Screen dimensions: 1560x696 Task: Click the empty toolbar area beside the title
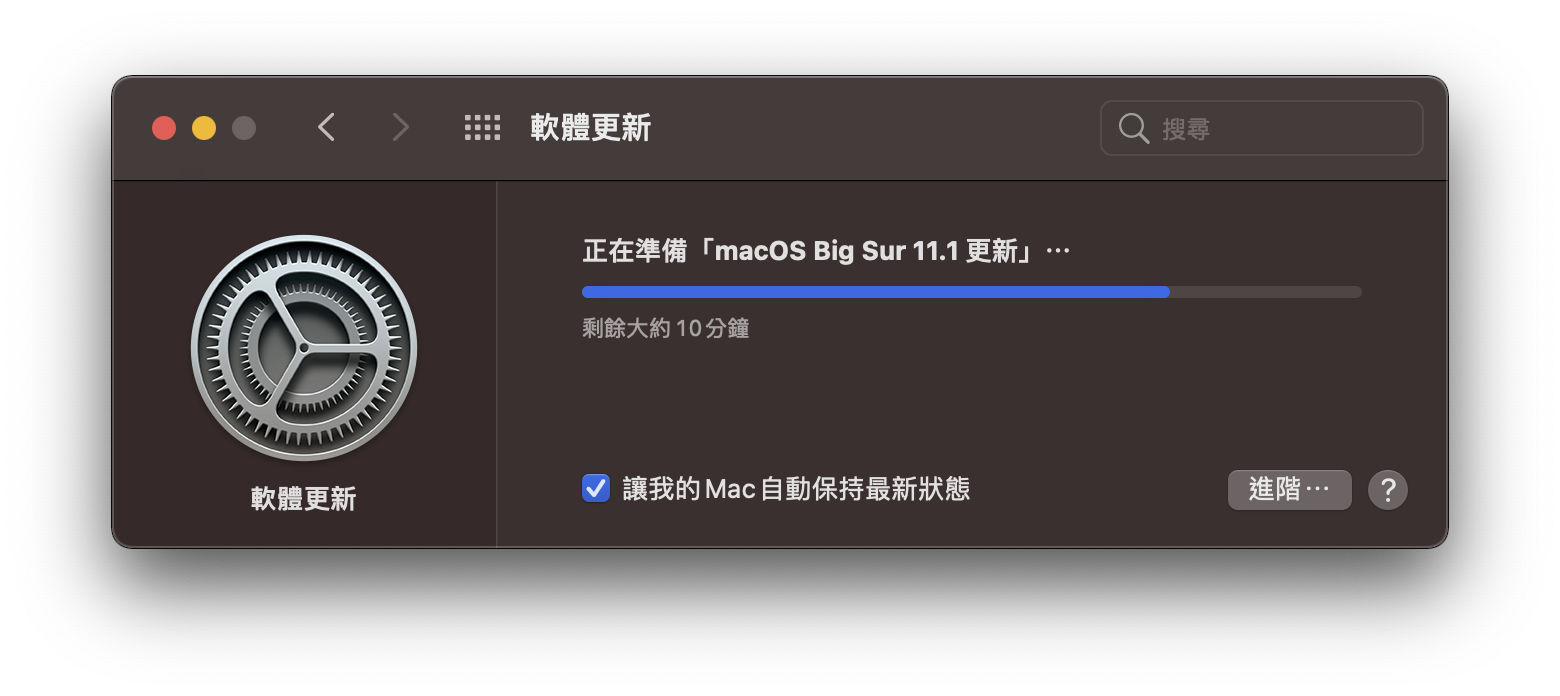click(x=870, y=128)
